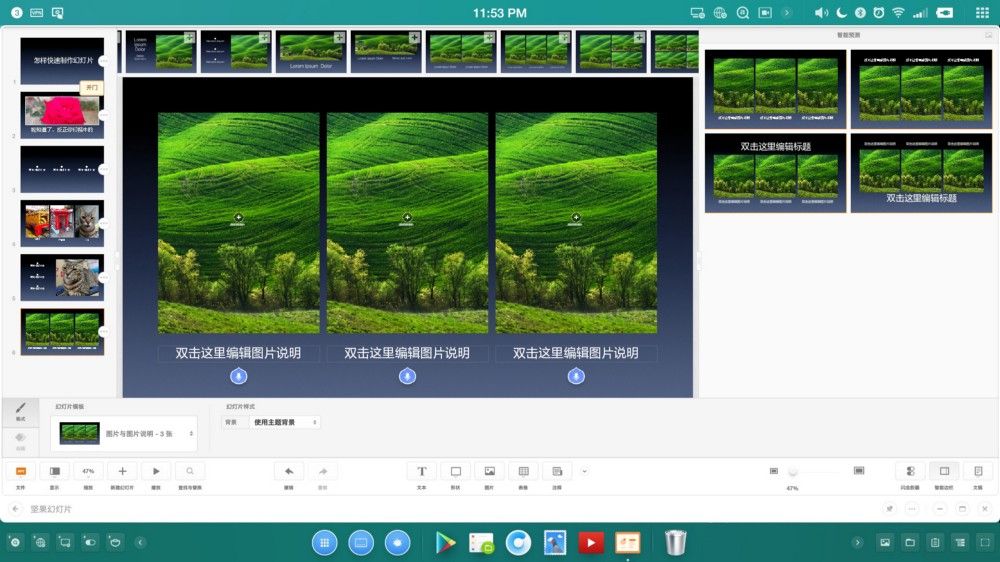Add a new slide with the plus icon

click(122, 471)
